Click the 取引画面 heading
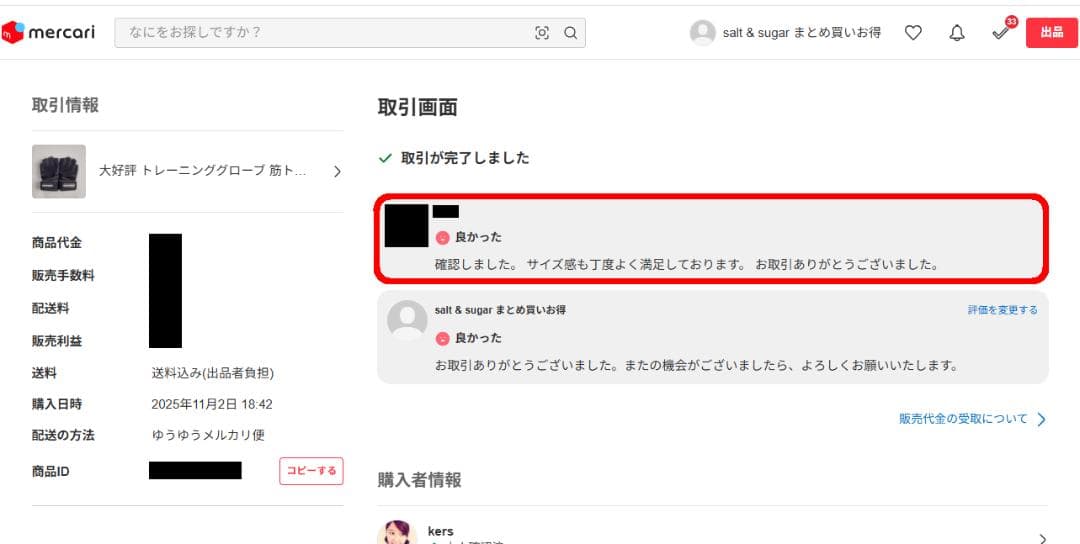Image resolution: width=1080 pixels, height=544 pixels. tap(417, 107)
